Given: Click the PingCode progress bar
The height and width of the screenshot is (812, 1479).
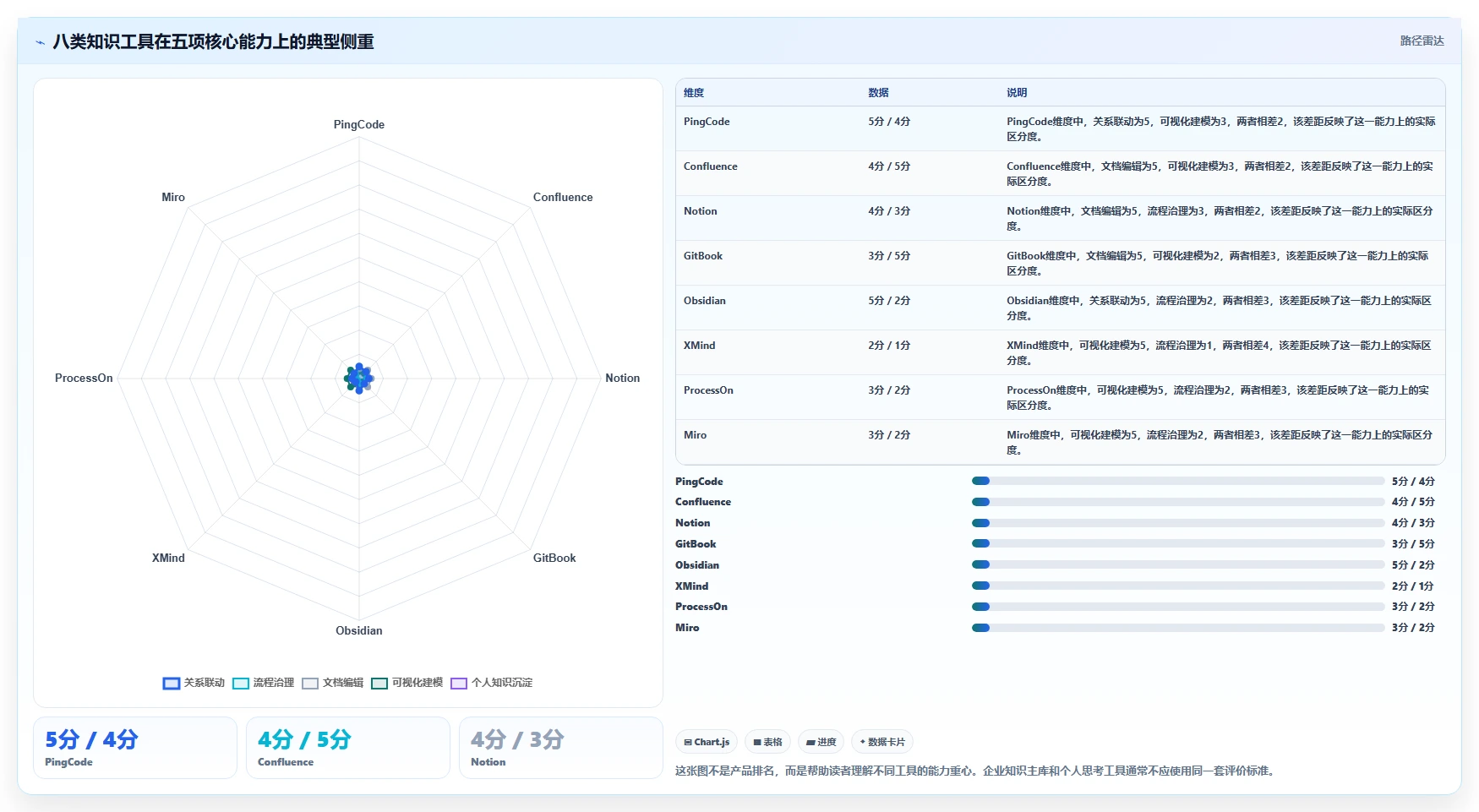Looking at the screenshot, I should point(1178,481).
